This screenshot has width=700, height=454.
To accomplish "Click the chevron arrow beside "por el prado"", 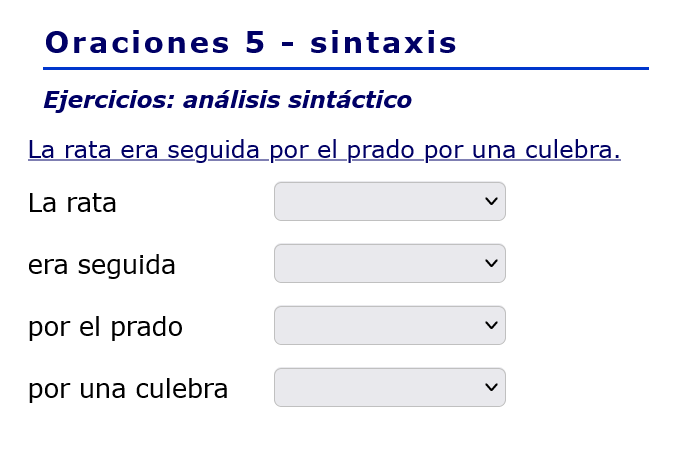I will pyautogui.click(x=491, y=326).
